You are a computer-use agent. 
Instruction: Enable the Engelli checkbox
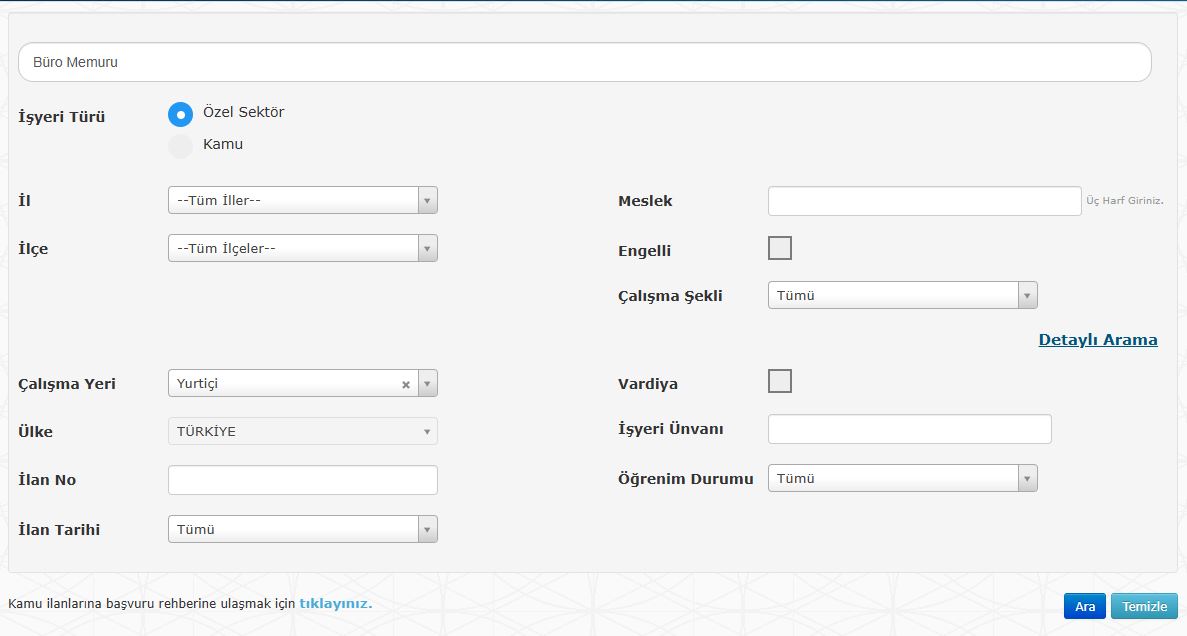(x=779, y=248)
